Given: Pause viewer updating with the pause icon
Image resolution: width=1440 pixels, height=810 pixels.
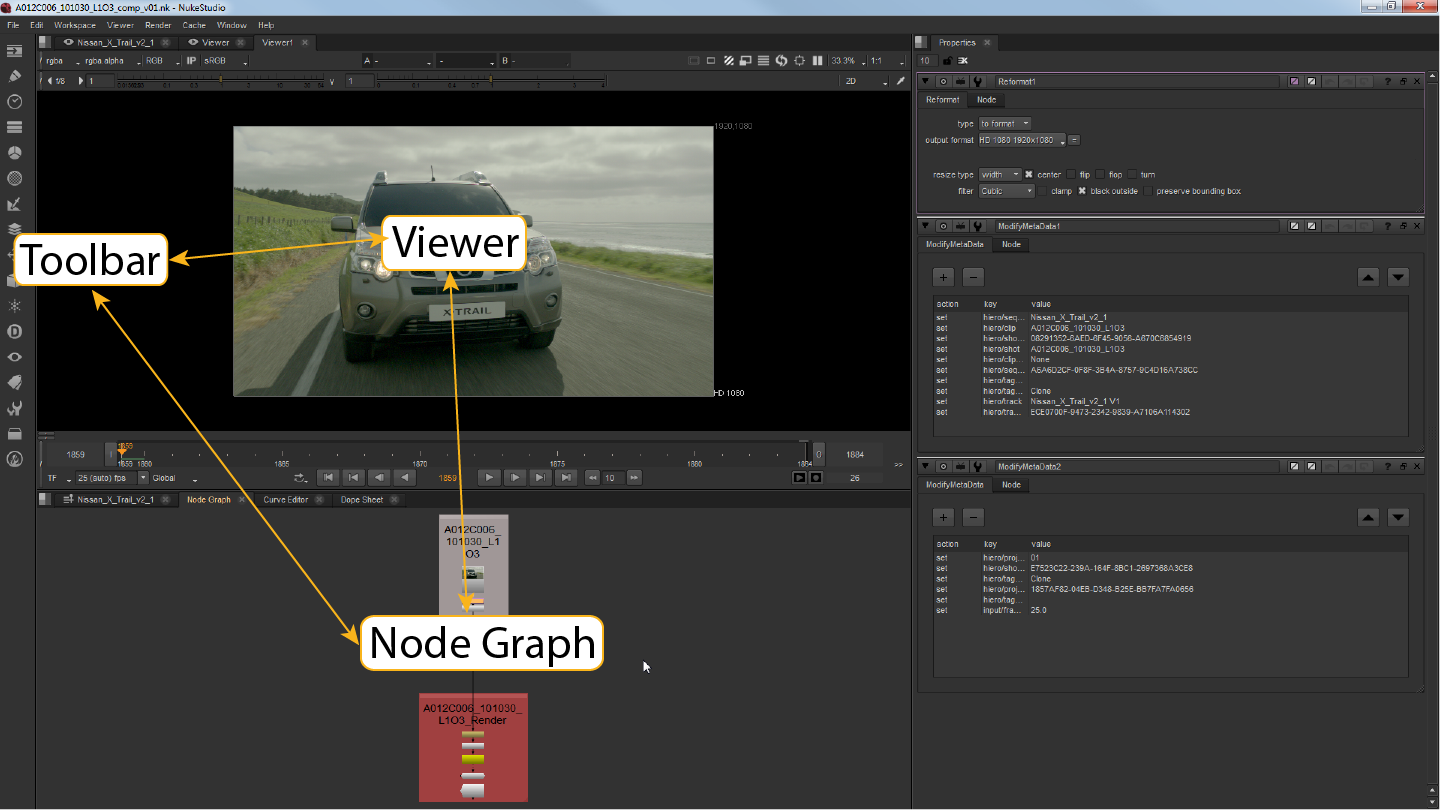Looking at the screenshot, I should tap(817, 61).
